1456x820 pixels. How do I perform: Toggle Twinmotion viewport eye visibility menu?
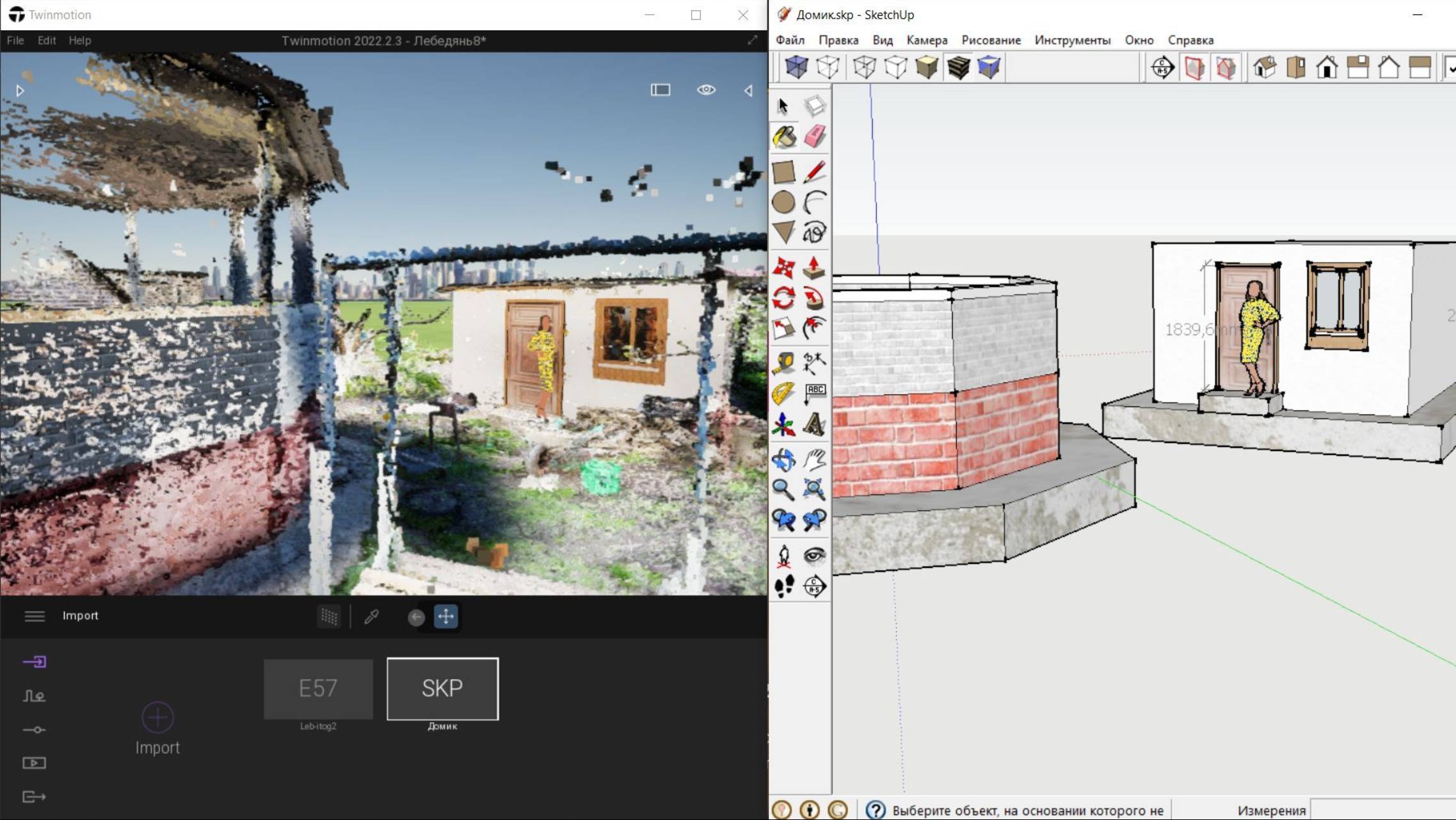(x=706, y=90)
